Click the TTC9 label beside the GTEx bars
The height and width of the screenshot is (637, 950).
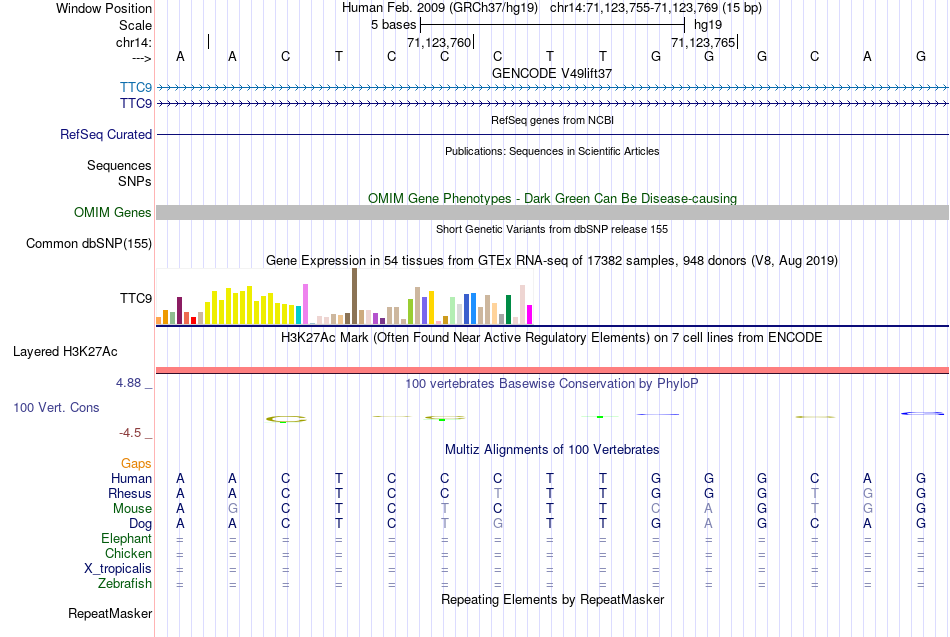tap(136, 298)
